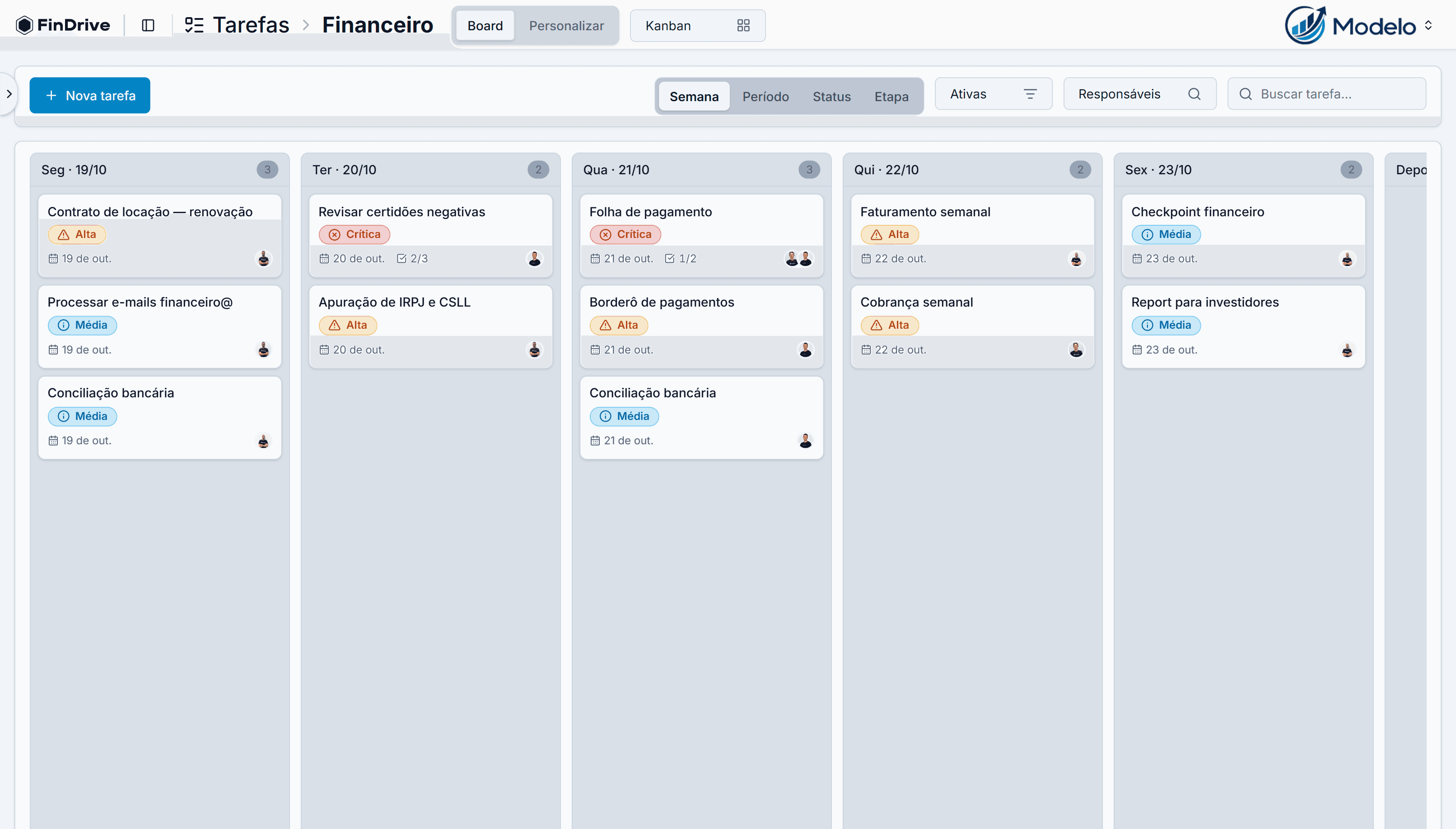The height and width of the screenshot is (829, 1456).
Task: Click the count badge in Seg · 19/10
Action: coord(267,170)
